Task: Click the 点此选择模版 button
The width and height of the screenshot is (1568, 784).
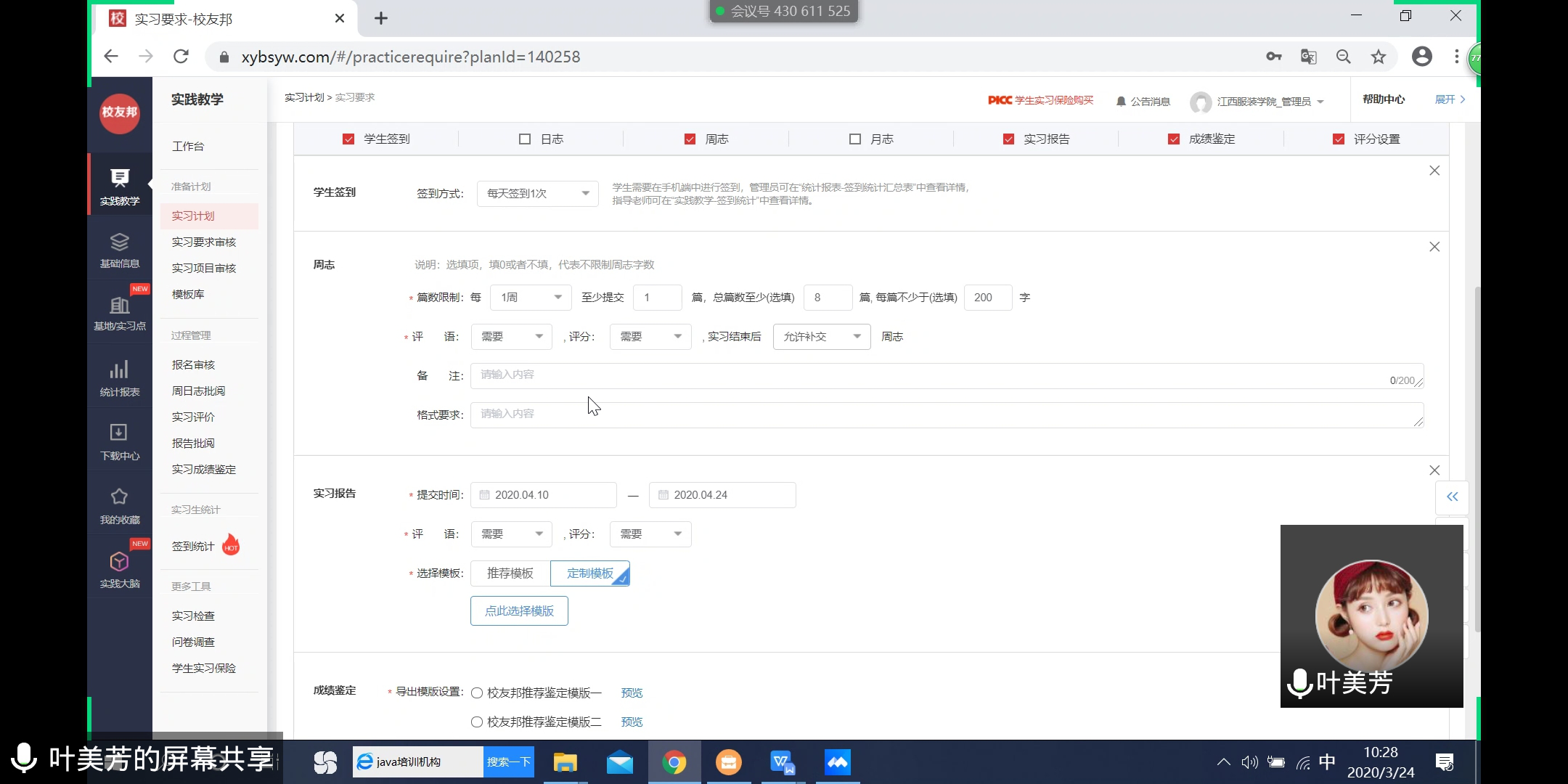Action: click(519, 611)
